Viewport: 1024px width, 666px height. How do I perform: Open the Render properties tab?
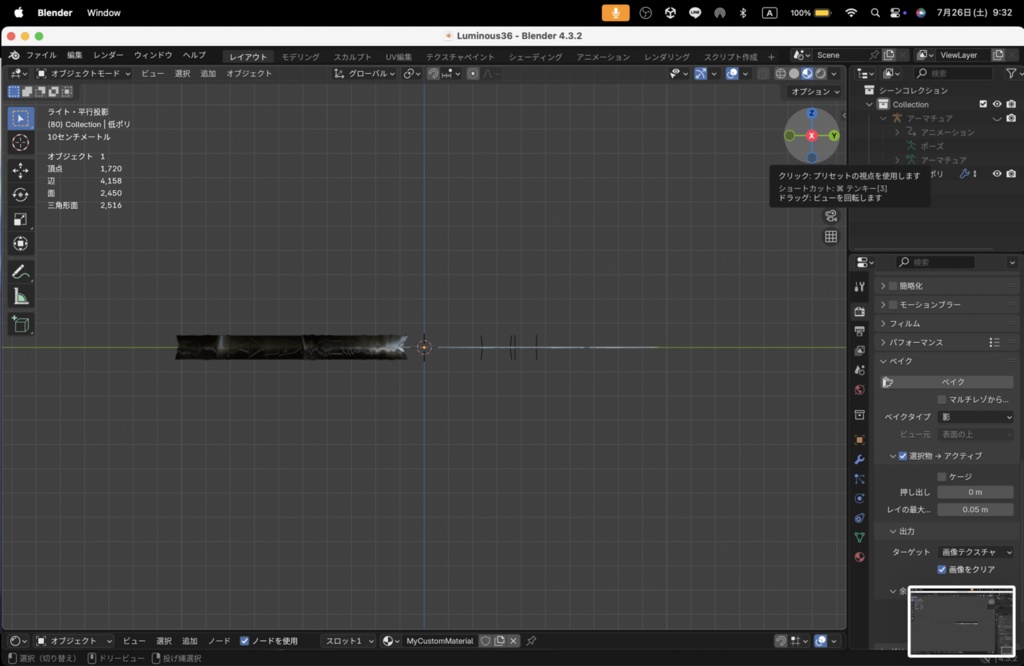click(859, 311)
